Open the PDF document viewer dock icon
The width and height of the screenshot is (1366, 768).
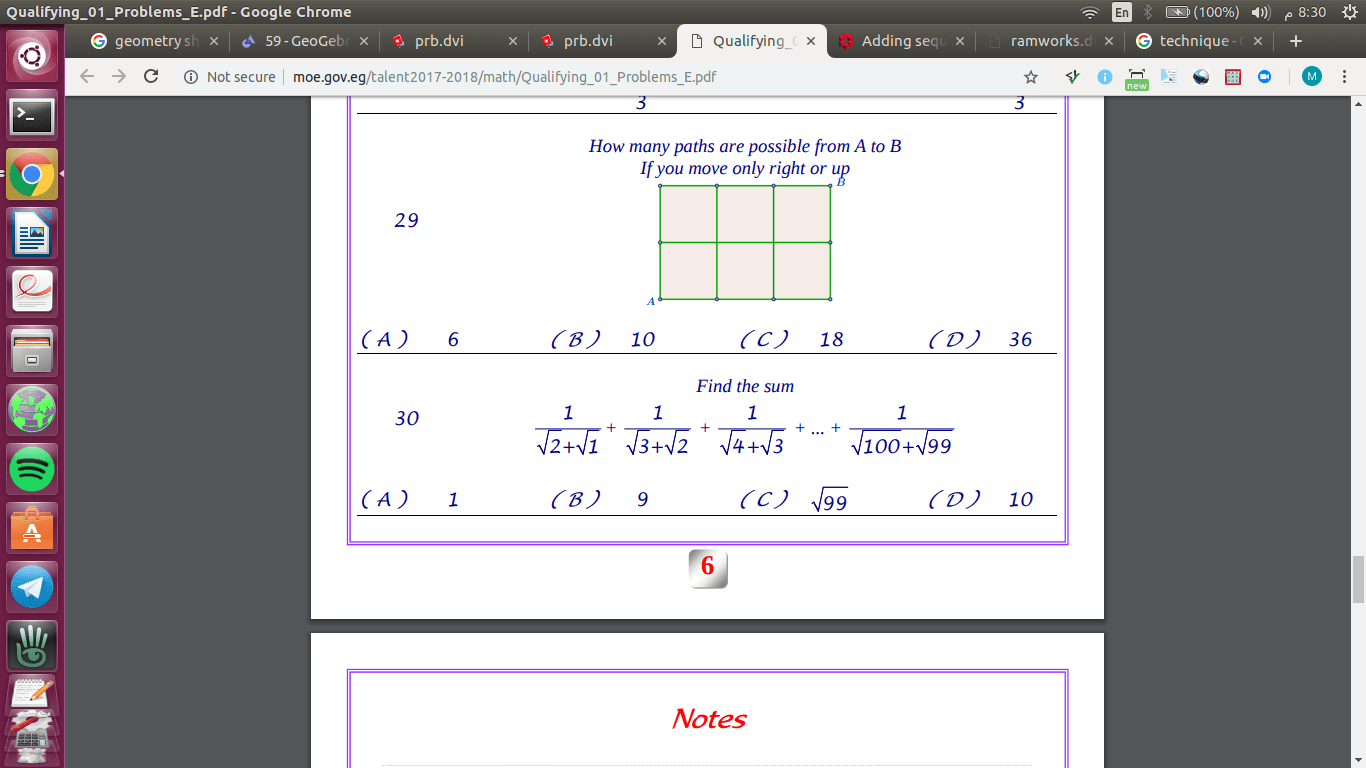click(x=32, y=293)
